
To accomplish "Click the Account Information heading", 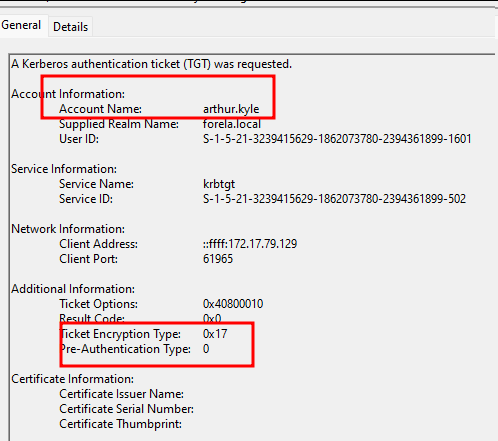I will 68,94.
